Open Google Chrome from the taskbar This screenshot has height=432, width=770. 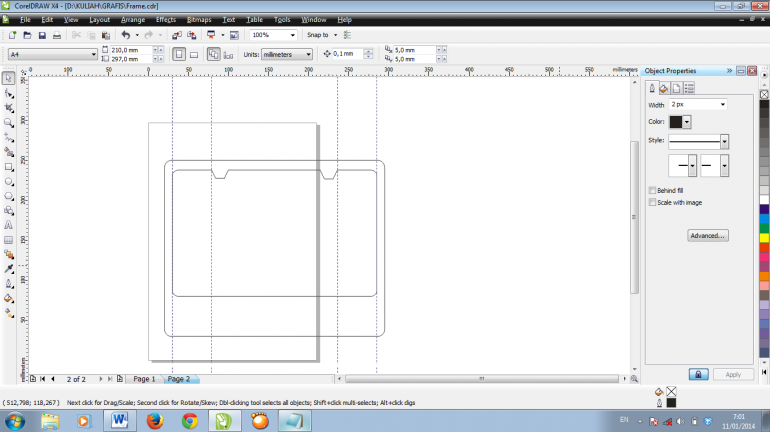point(190,421)
